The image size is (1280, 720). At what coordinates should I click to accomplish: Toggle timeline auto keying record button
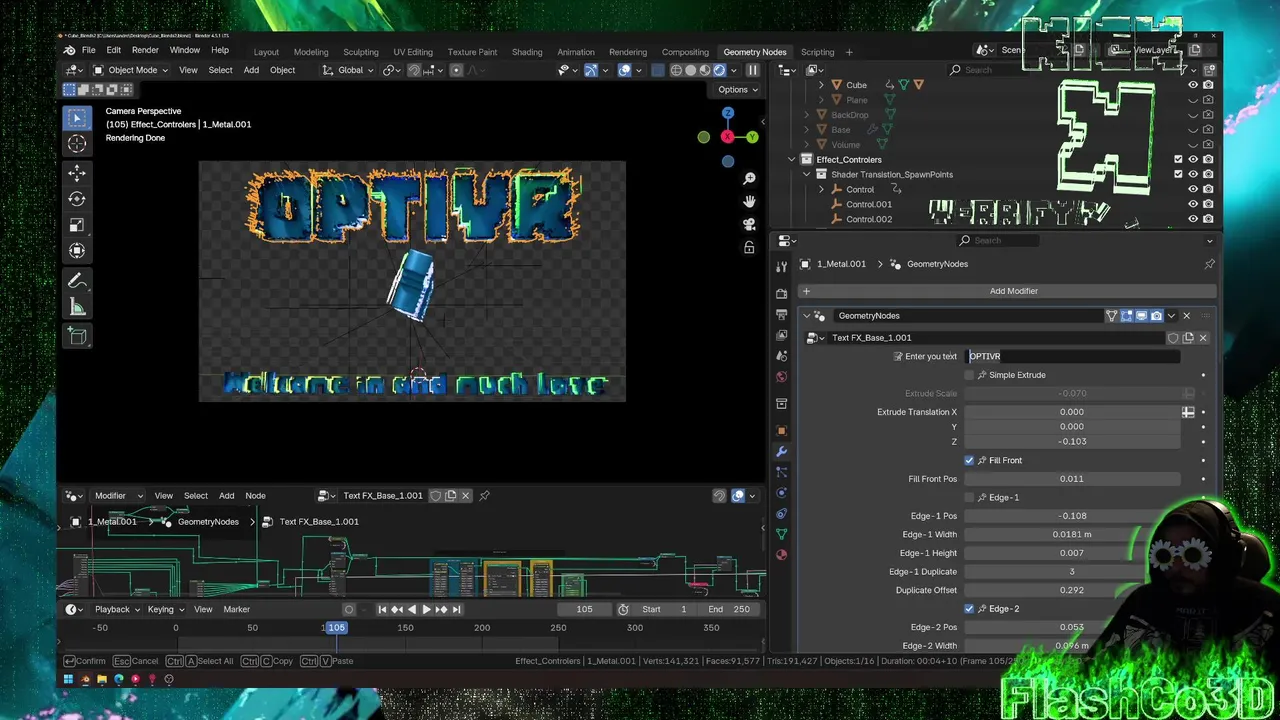(349, 609)
